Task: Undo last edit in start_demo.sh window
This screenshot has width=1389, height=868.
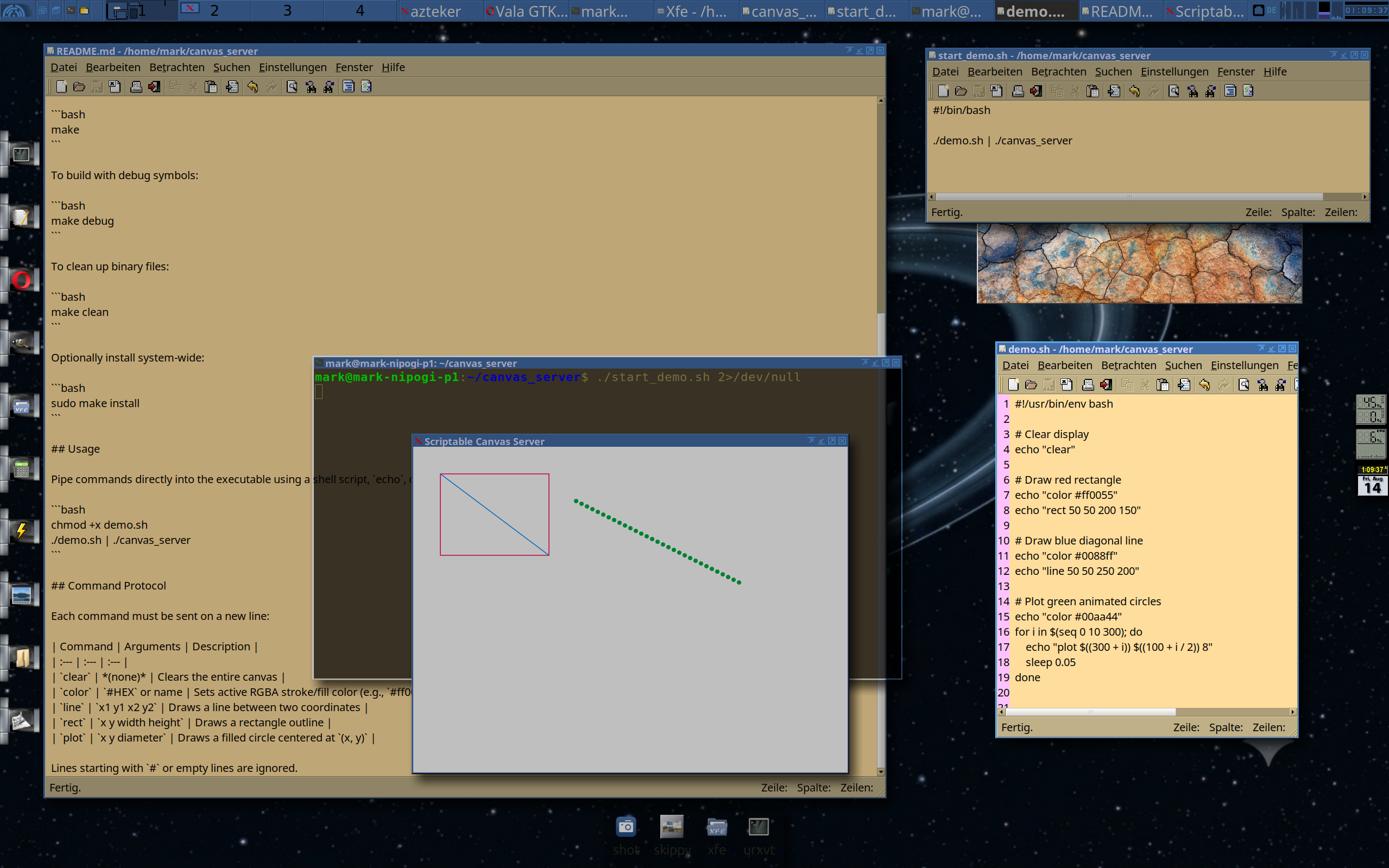Action: click(x=1134, y=91)
